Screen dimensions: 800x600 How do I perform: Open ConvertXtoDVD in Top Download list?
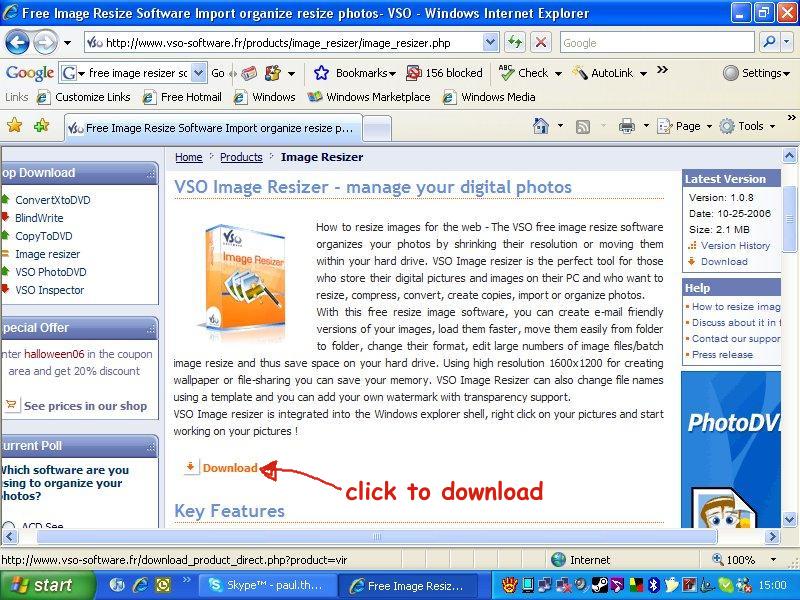click(x=53, y=200)
